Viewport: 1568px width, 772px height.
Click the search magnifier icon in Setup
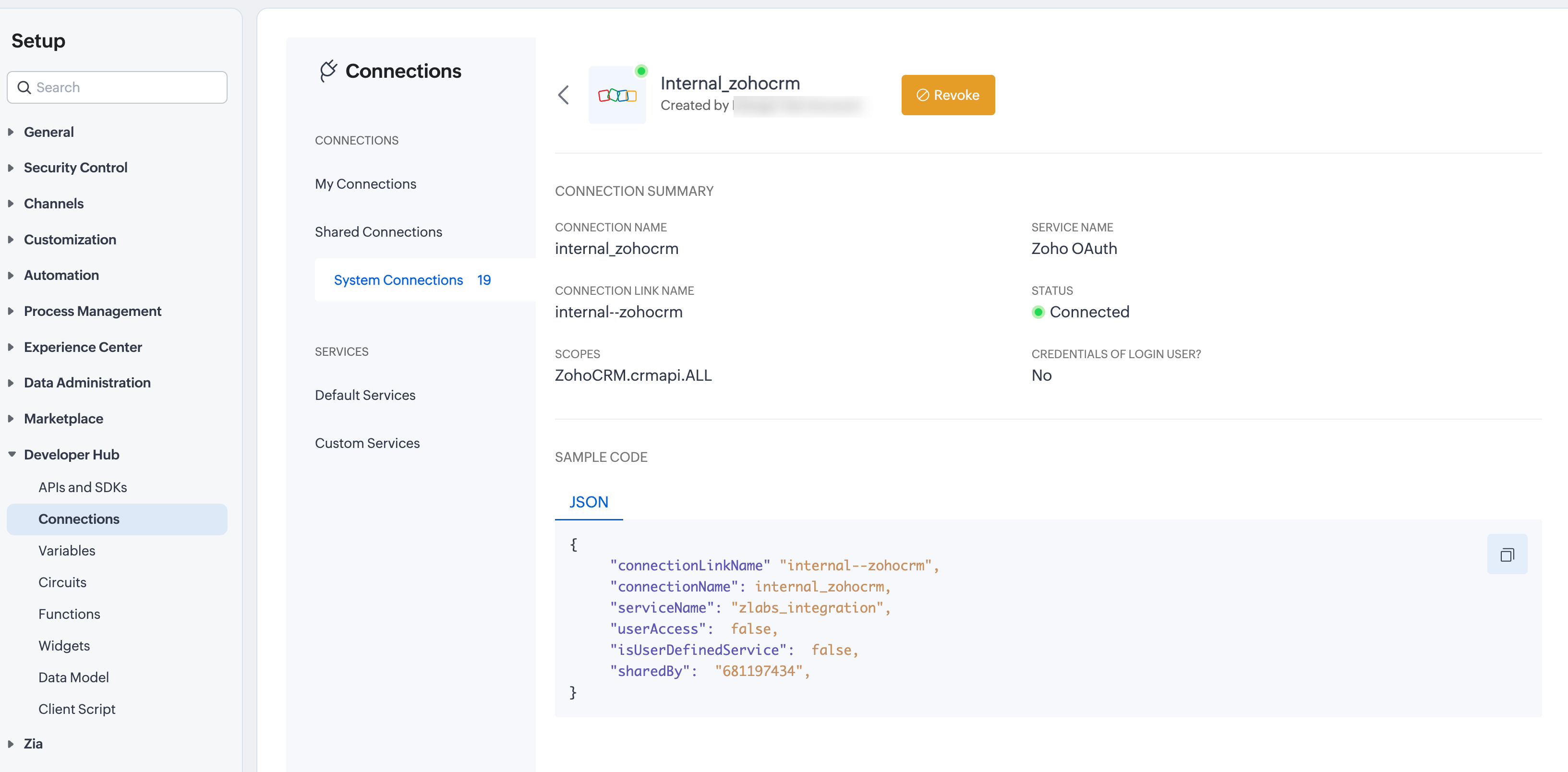tap(24, 88)
